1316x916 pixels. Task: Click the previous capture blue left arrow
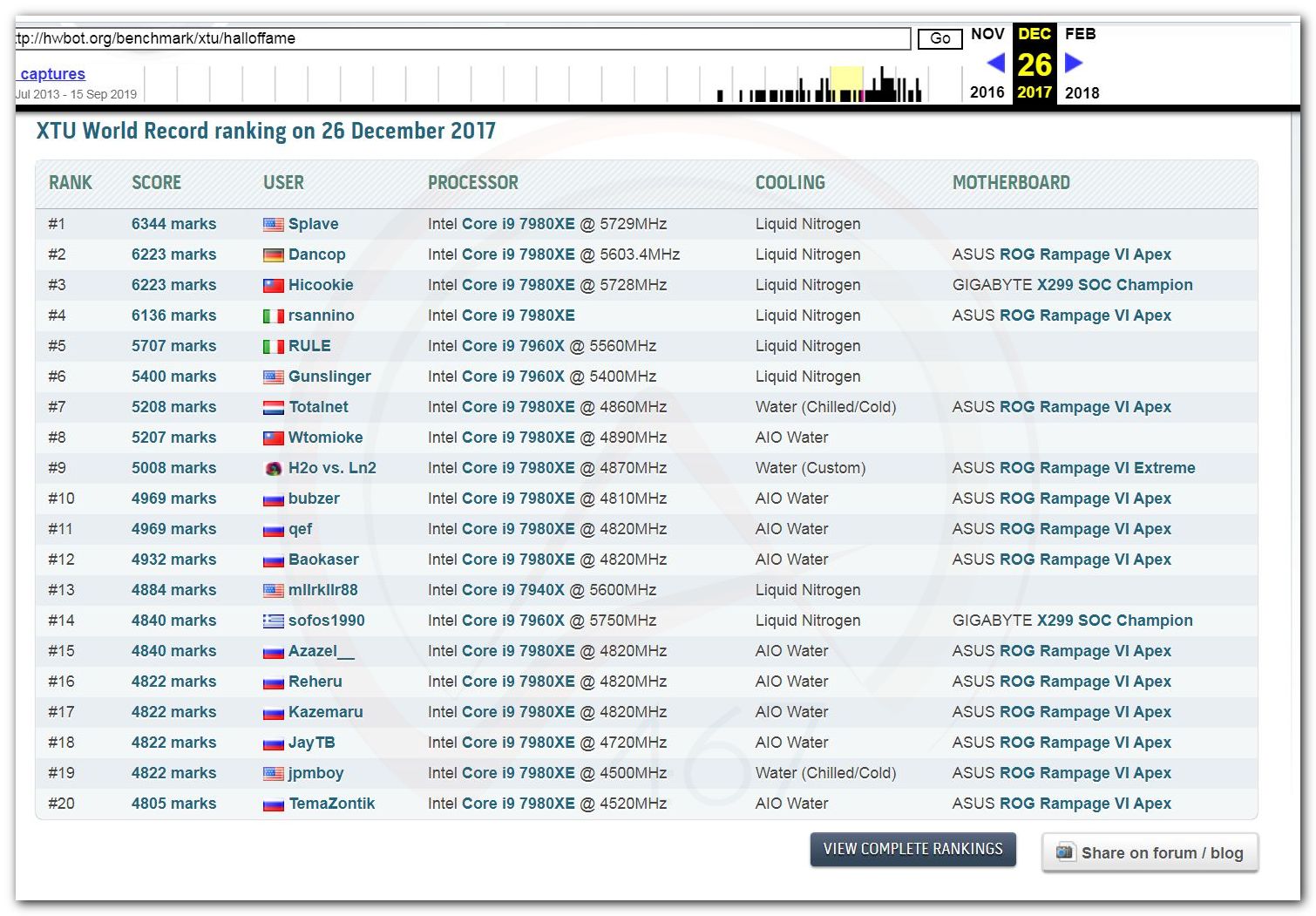996,63
